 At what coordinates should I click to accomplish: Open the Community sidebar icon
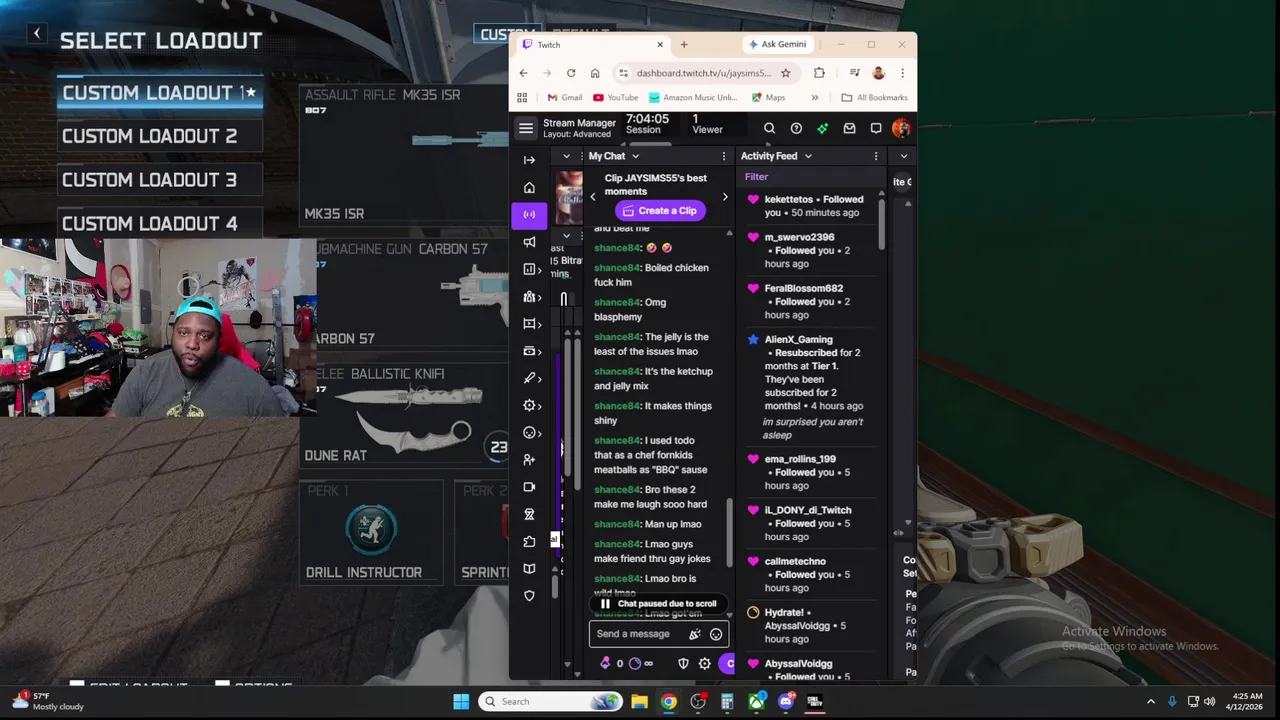point(529,297)
